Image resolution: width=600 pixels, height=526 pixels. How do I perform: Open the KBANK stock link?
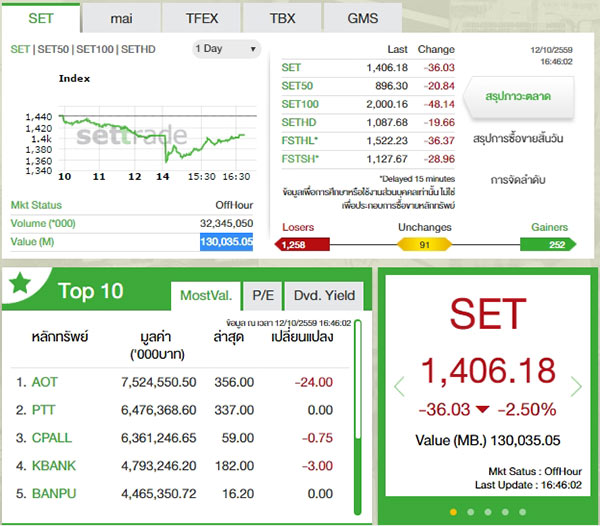point(54,466)
